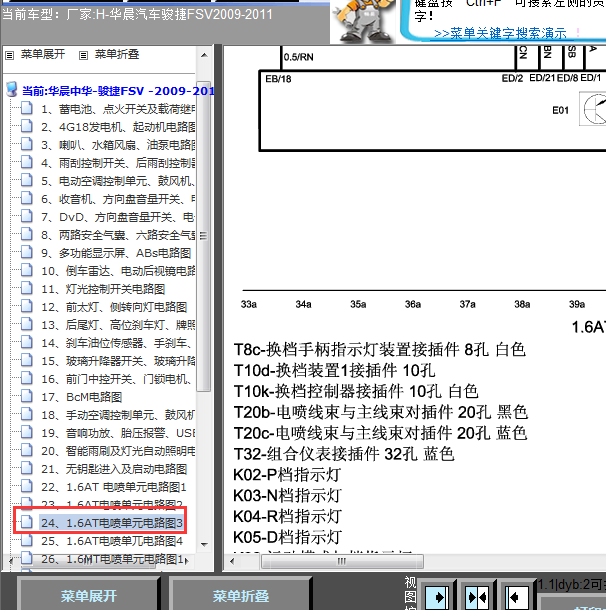Viewport: 606px width, 610px height.
Task: Click tree panel scrollbar down arrow
Action: click(x=204, y=544)
